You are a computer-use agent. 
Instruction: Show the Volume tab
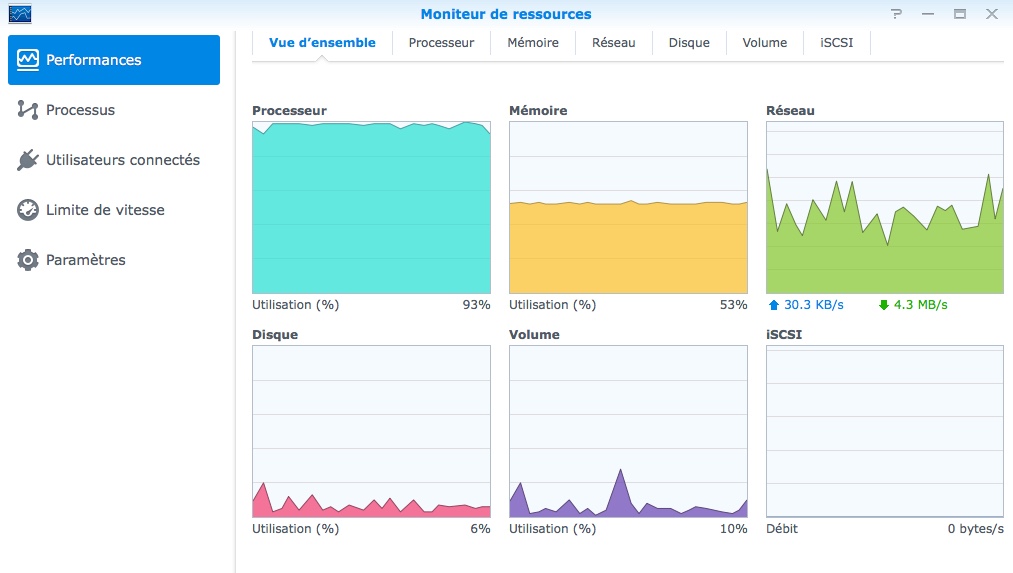(764, 43)
